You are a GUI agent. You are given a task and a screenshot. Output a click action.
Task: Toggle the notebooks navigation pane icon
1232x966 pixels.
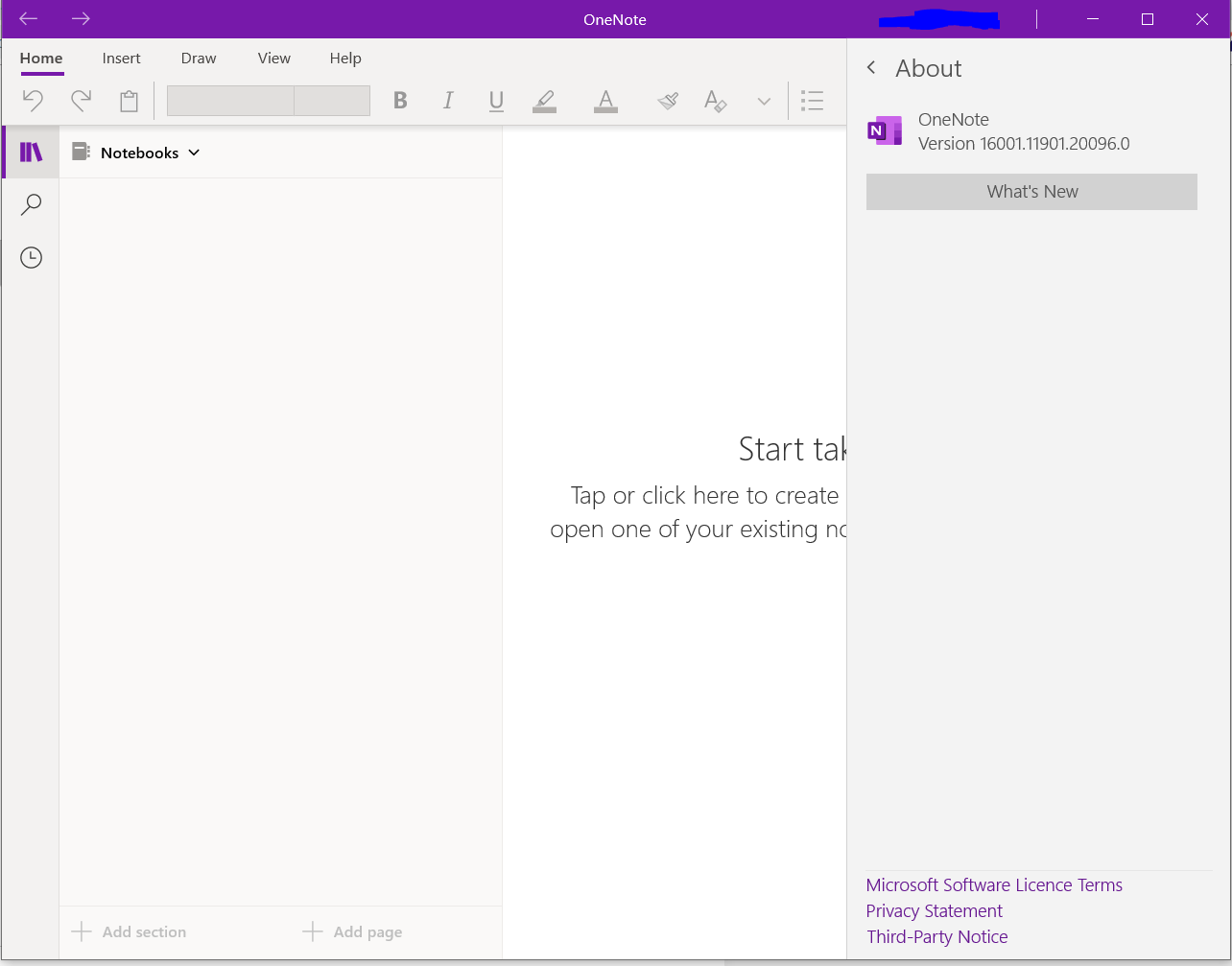tap(32, 152)
